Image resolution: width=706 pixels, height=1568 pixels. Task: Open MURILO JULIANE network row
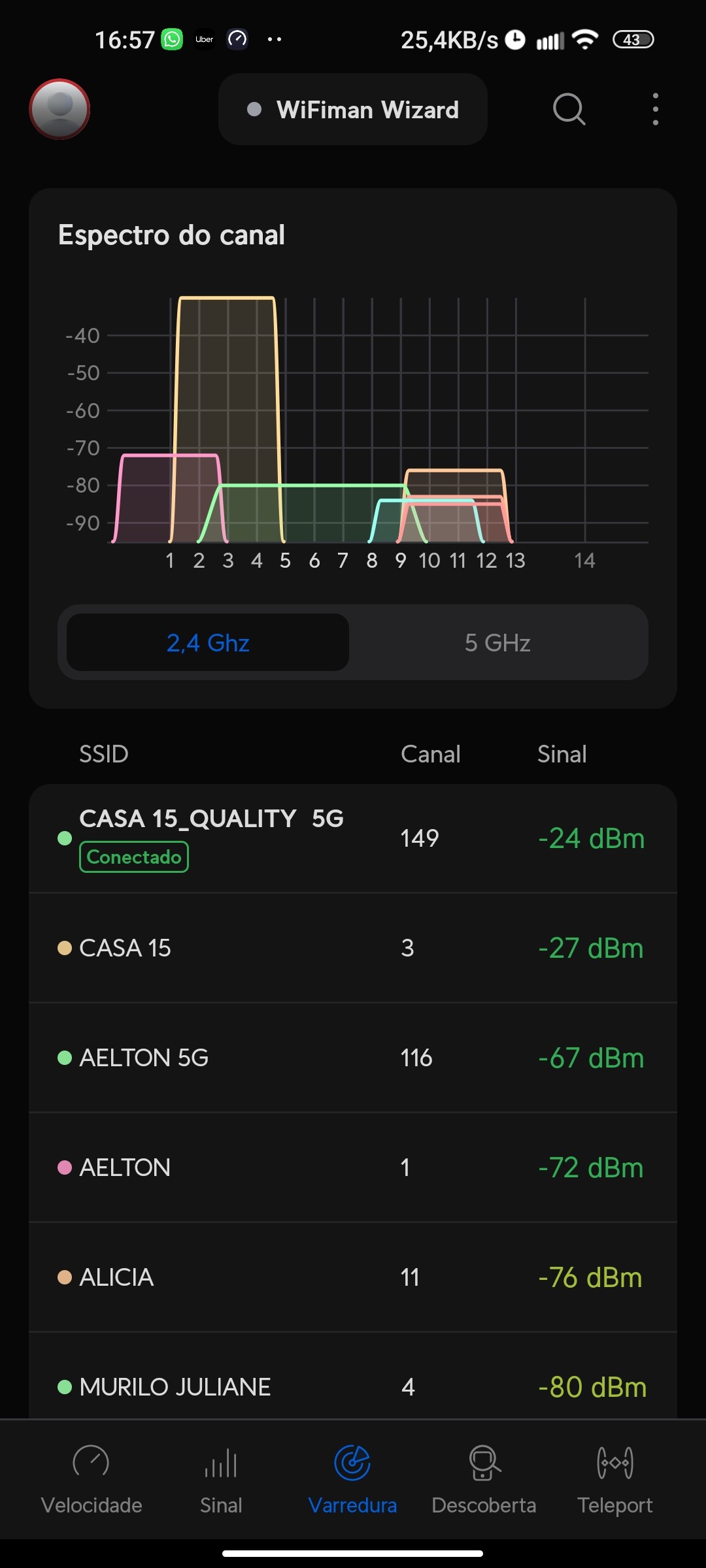pyautogui.click(x=353, y=1386)
